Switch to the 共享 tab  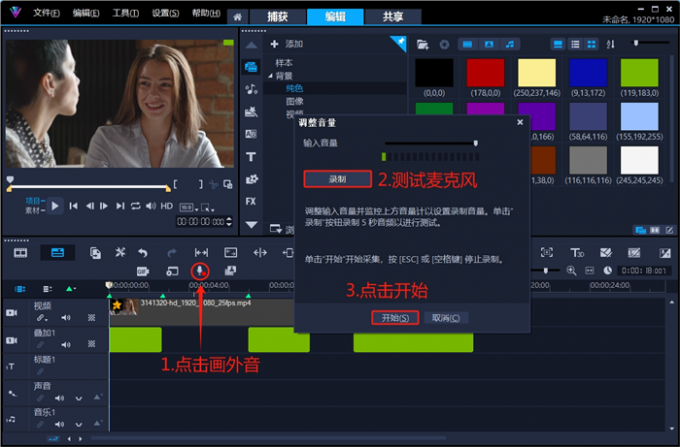[x=393, y=16]
